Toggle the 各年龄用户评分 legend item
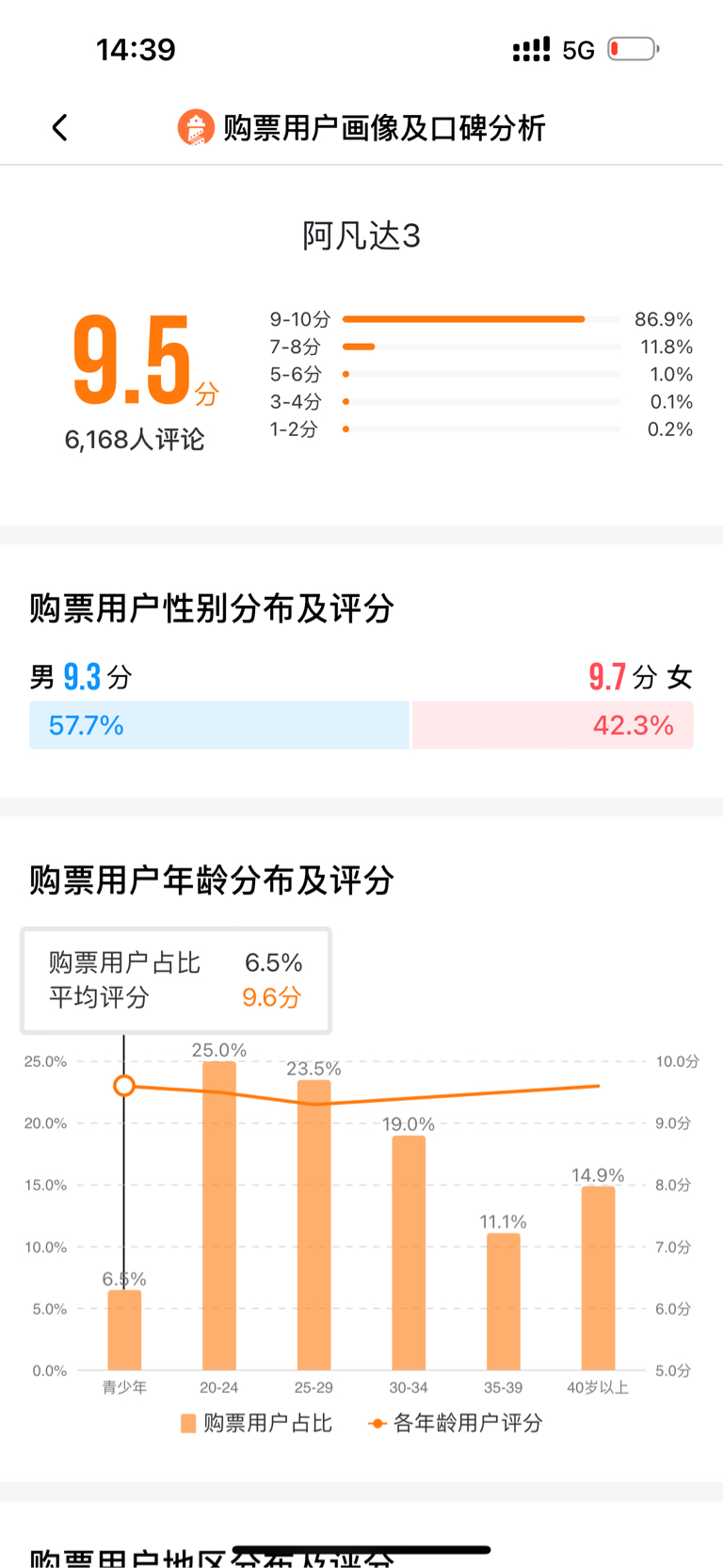The height and width of the screenshot is (1568, 723). (455, 1423)
